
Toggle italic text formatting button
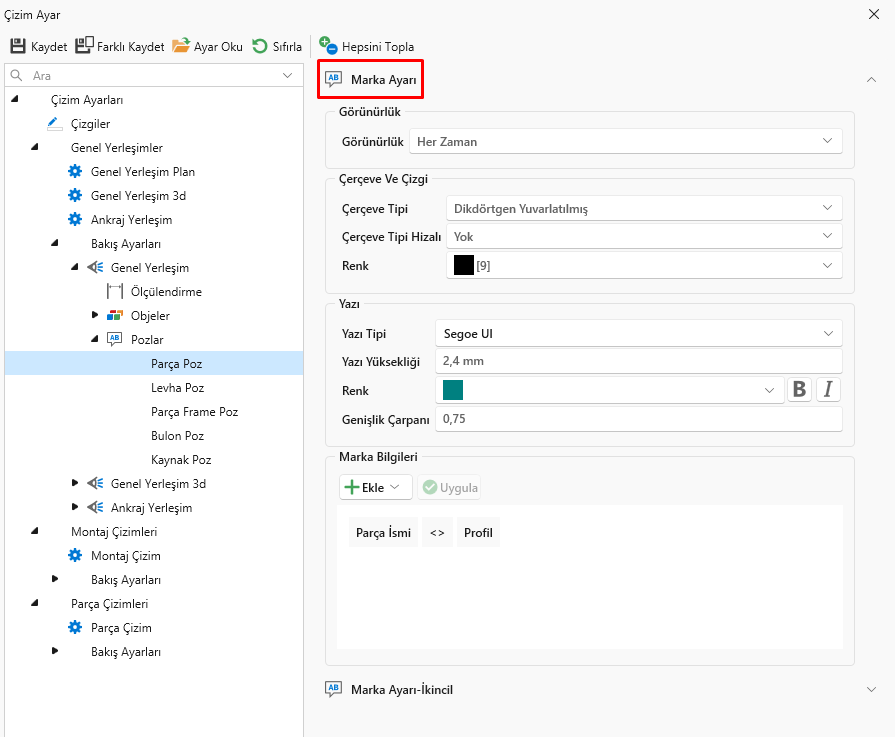pos(828,390)
